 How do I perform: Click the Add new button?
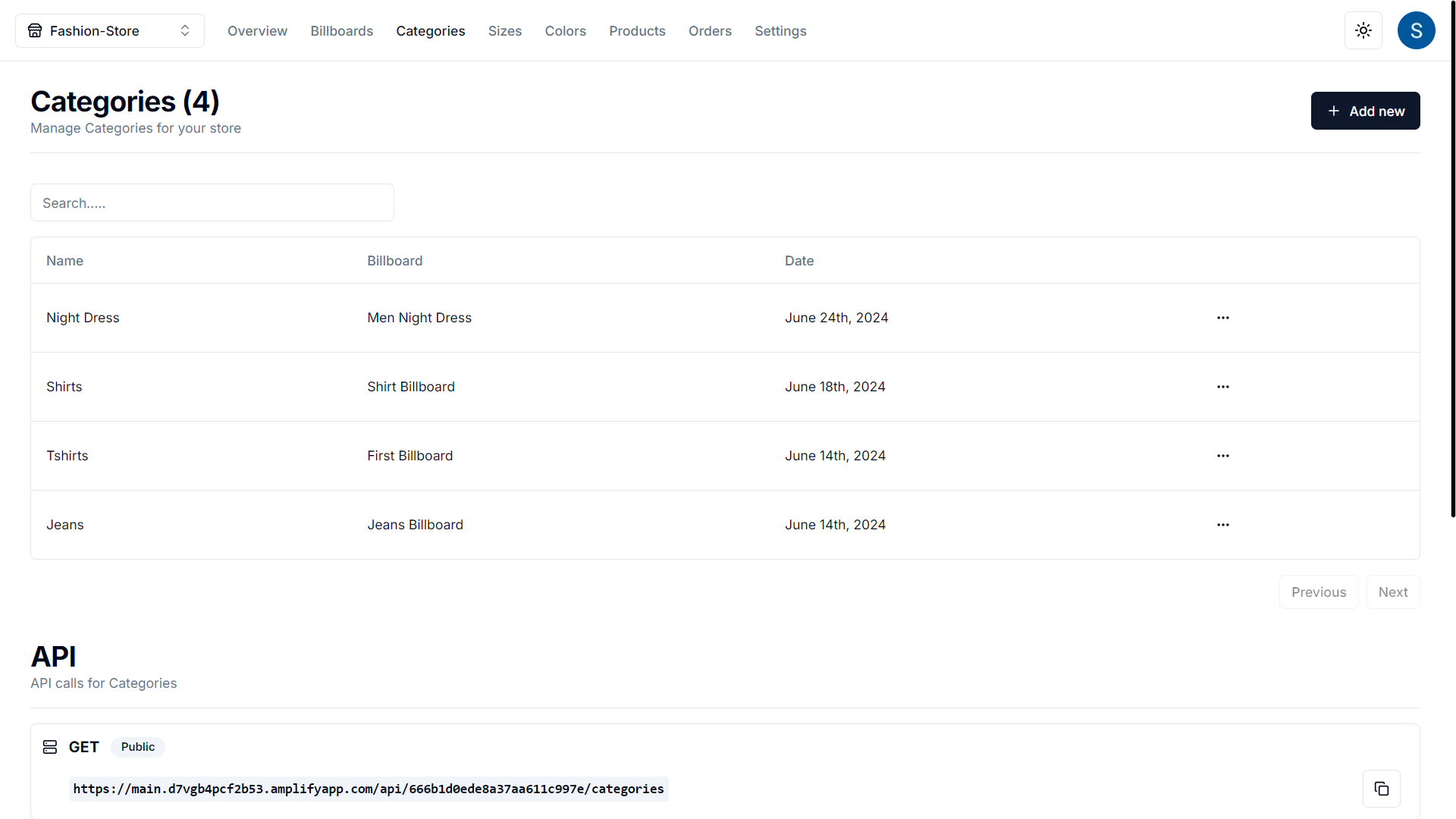(x=1365, y=111)
